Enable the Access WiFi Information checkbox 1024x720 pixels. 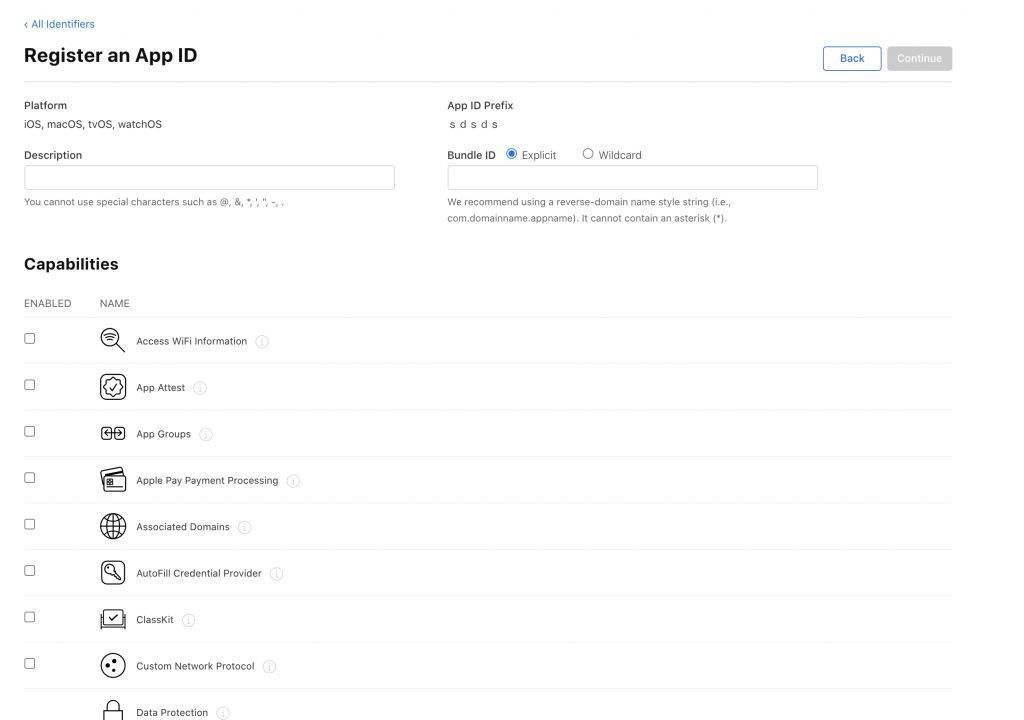click(x=29, y=338)
